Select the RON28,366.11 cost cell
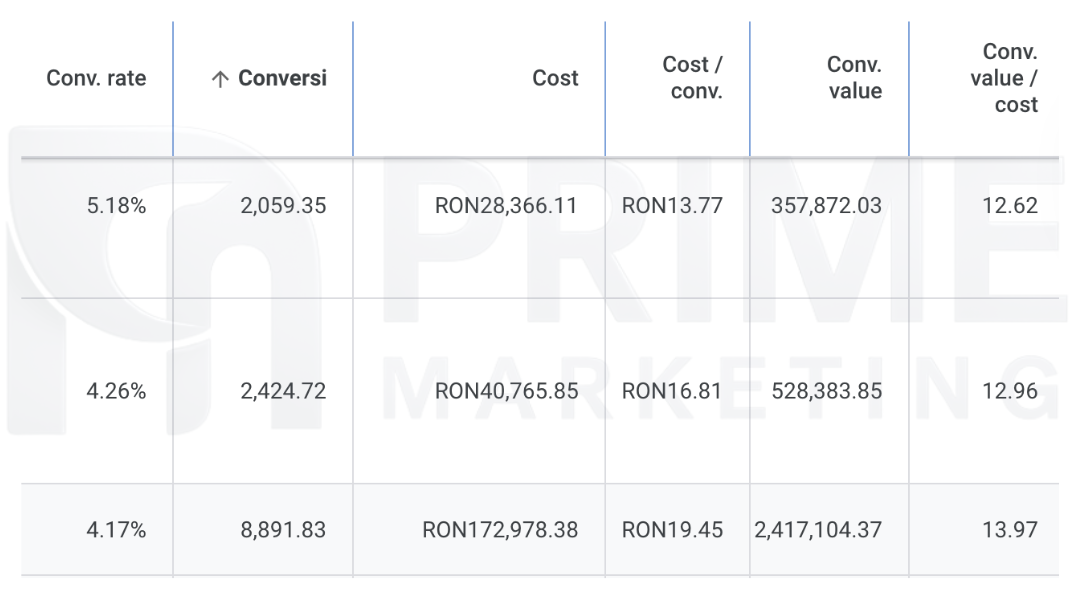This screenshot has width=1080, height=600. (506, 206)
